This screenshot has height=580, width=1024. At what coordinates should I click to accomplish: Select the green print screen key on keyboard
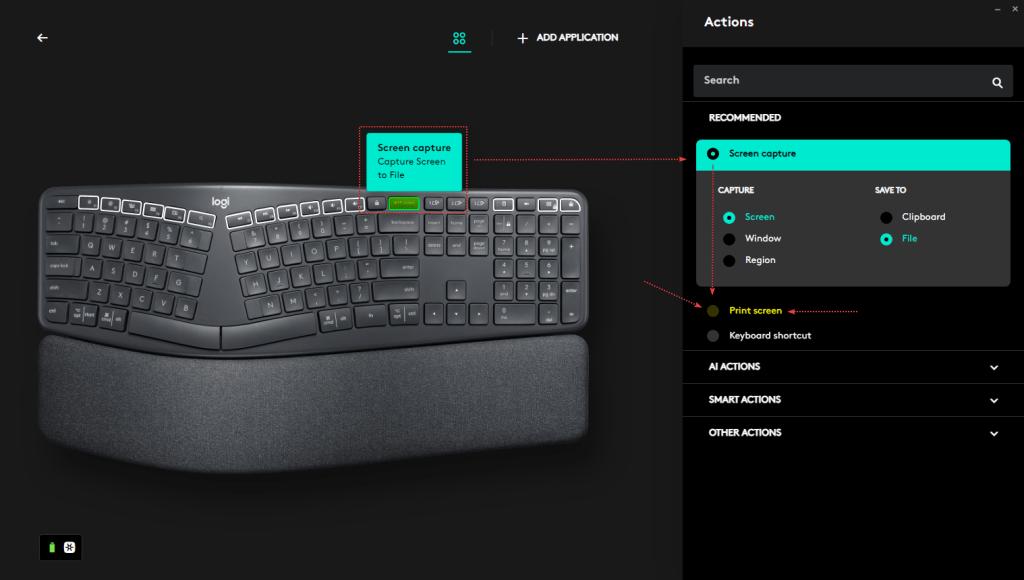404,203
